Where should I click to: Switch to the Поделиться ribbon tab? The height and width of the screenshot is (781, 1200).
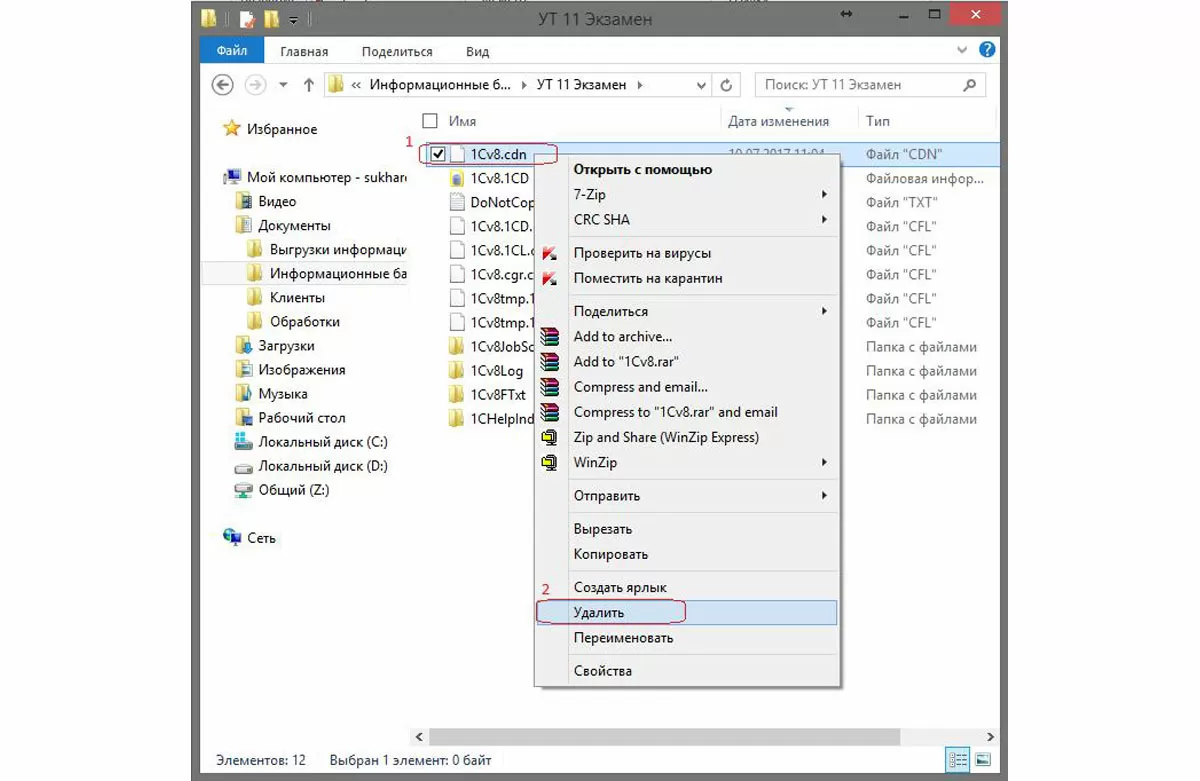click(397, 51)
